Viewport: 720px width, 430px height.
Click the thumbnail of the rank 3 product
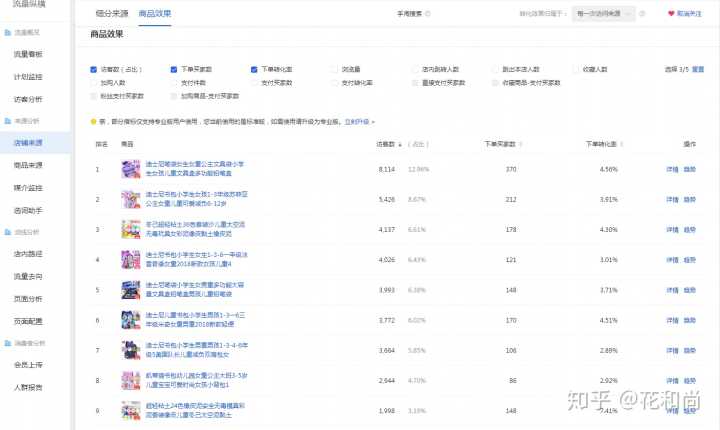(130, 230)
